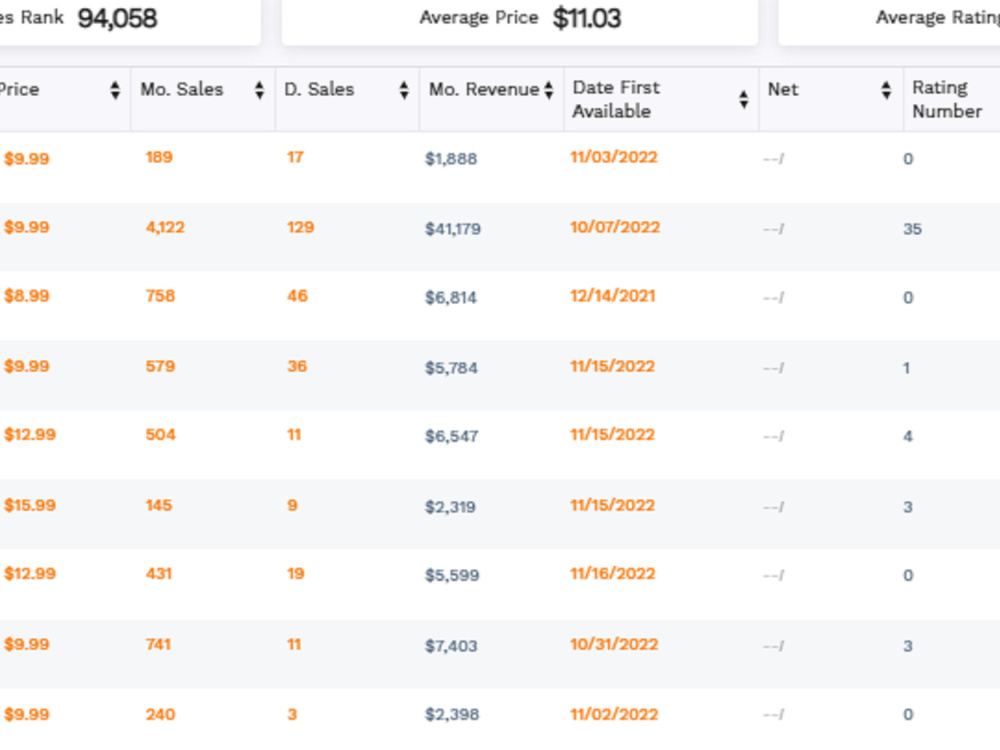
Task: Sort by Net column arrows
Action: (x=886, y=90)
